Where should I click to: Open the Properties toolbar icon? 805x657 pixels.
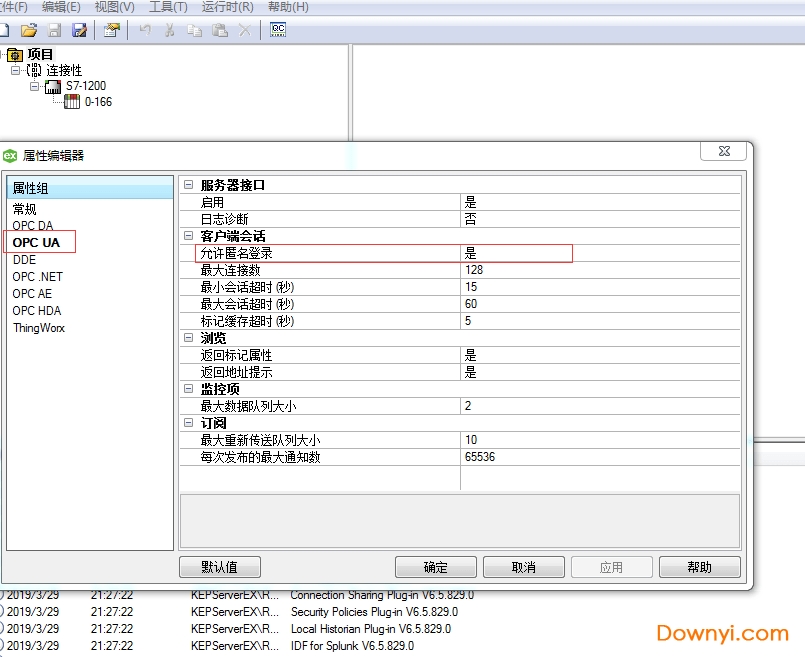coord(111,30)
